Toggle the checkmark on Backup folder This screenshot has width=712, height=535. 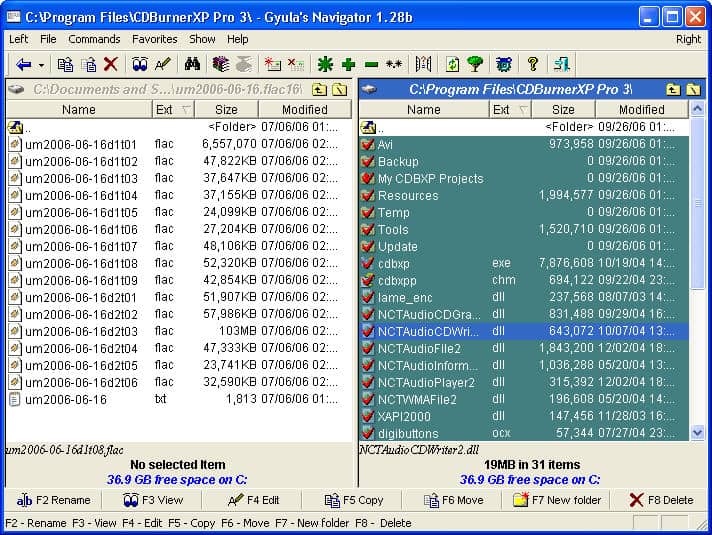[368, 162]
